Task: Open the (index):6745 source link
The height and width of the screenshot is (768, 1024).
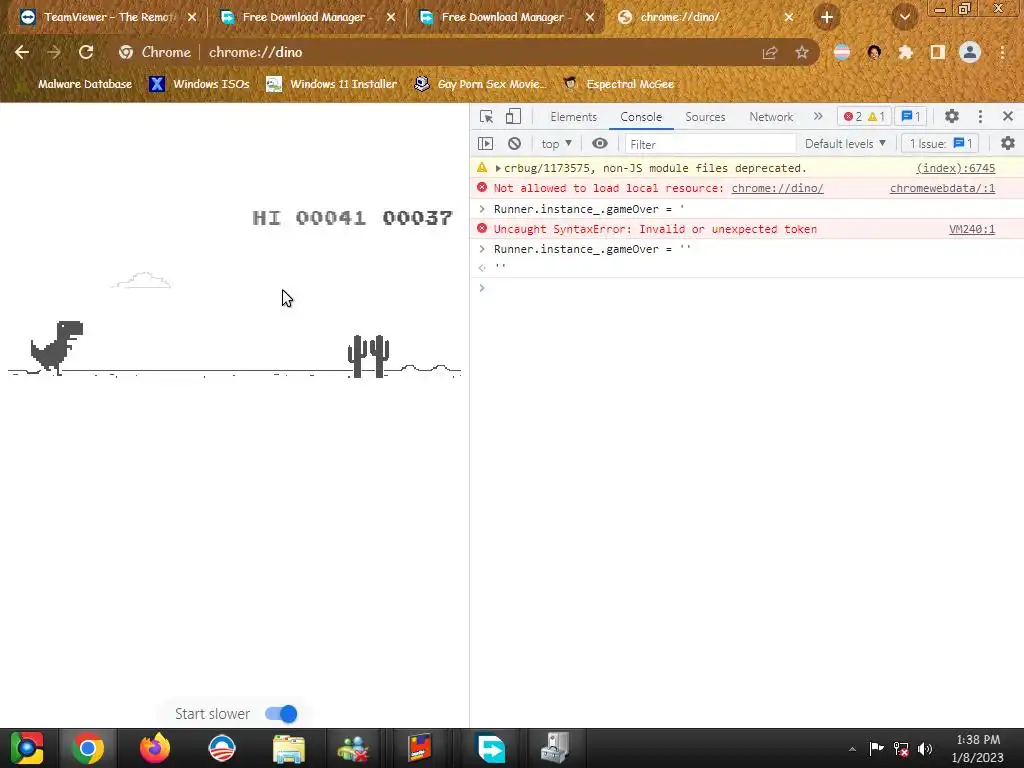Action: [x=955, y=168]
